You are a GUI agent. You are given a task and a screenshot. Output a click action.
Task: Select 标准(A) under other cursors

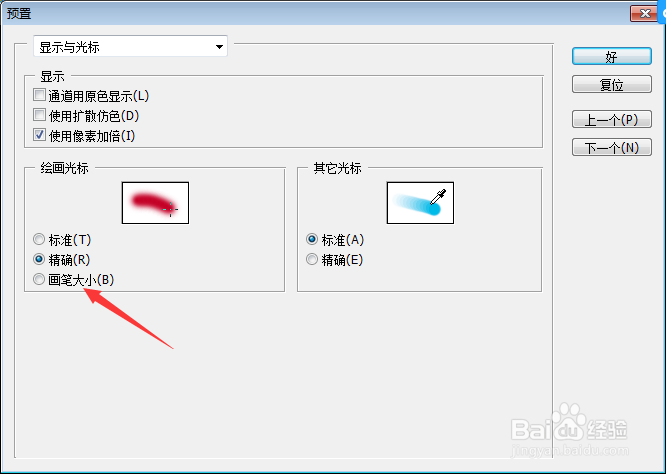[312, 239]
